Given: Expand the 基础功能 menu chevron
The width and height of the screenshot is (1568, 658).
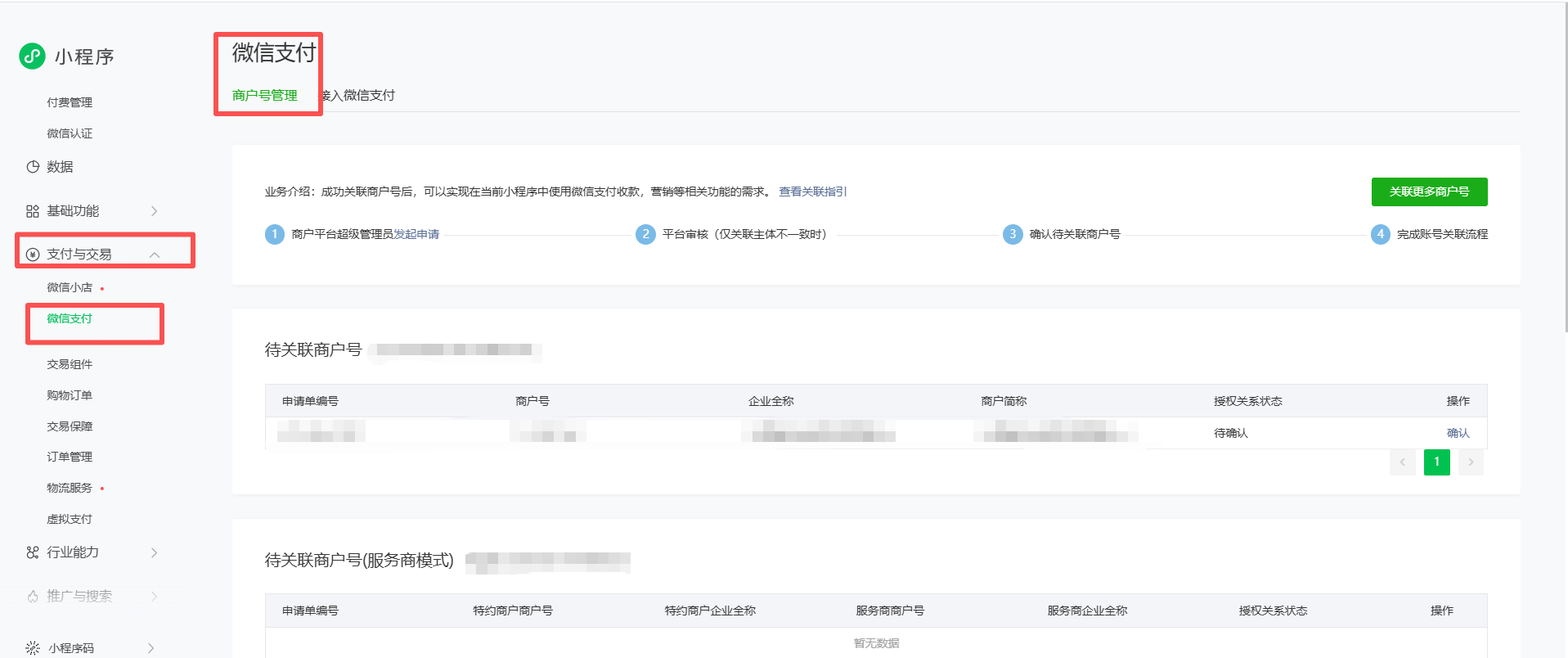Looking at the screenshot, I should pos(154,211).
